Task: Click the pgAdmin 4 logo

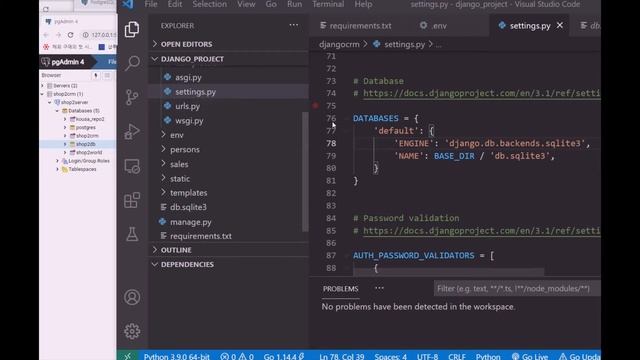Action: pos(63,62)
